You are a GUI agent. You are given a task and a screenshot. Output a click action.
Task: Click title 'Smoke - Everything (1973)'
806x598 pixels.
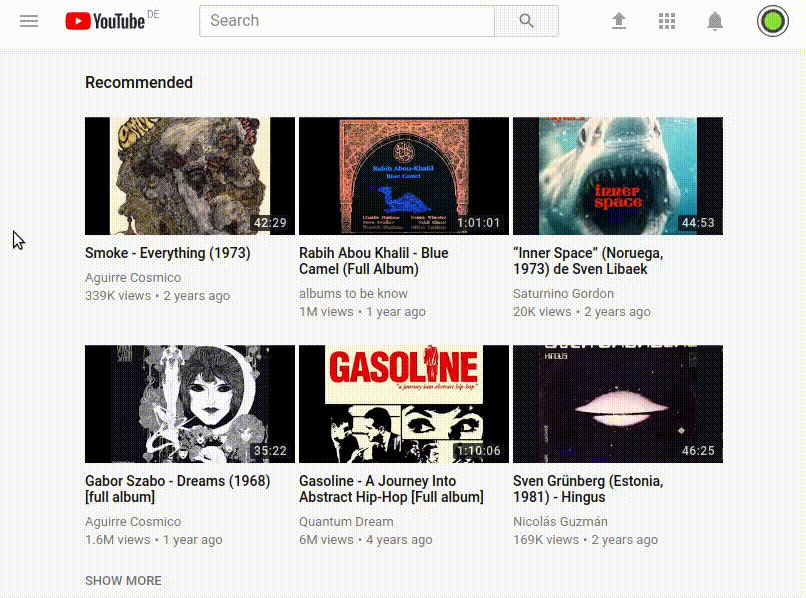168,253
